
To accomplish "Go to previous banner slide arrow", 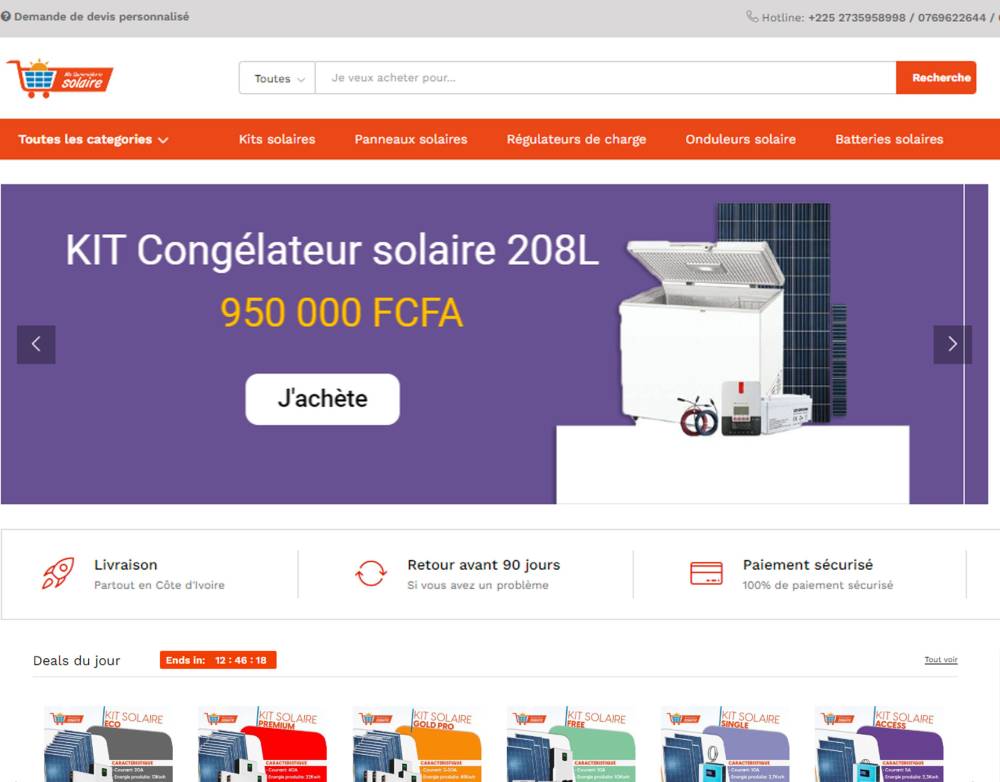I will point(36,344).
